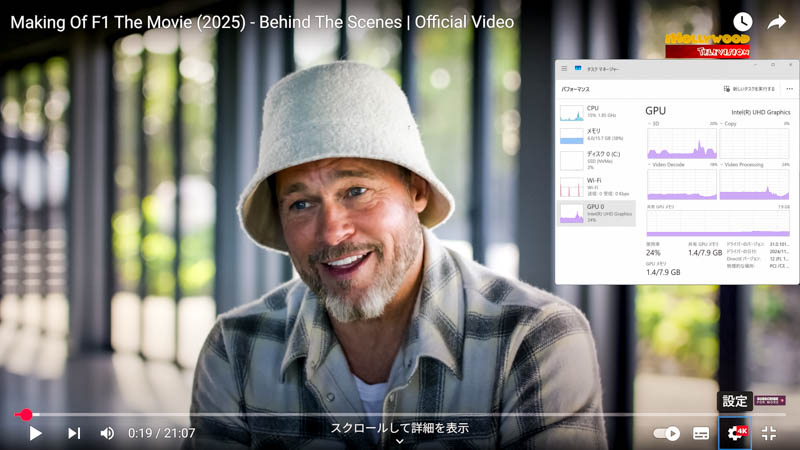Click the Video Processing usage graph
The width and height of the screenshot is (800, 450).
(x=754, y=184)
